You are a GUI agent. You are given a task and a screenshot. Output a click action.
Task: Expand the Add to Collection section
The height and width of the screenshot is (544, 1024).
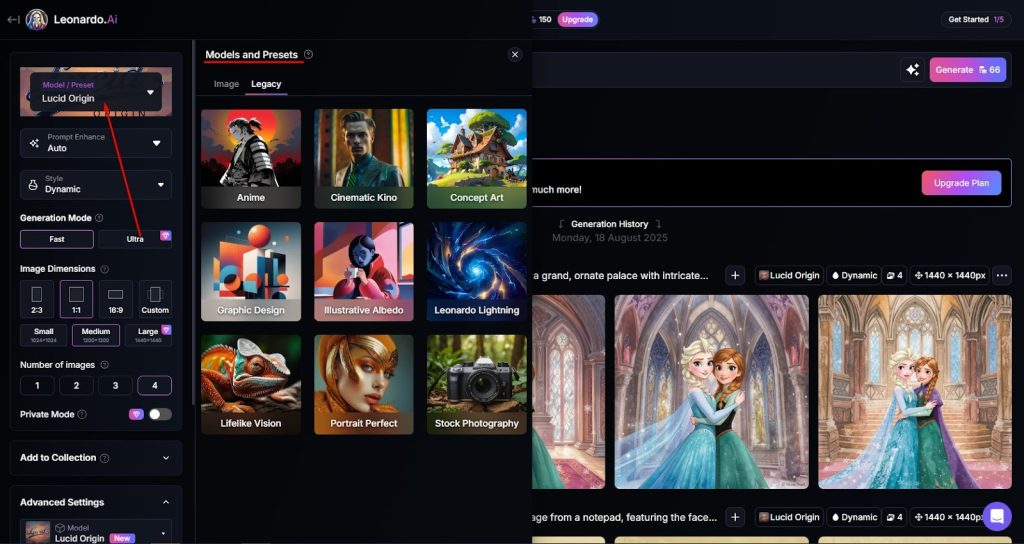[96, 458]
